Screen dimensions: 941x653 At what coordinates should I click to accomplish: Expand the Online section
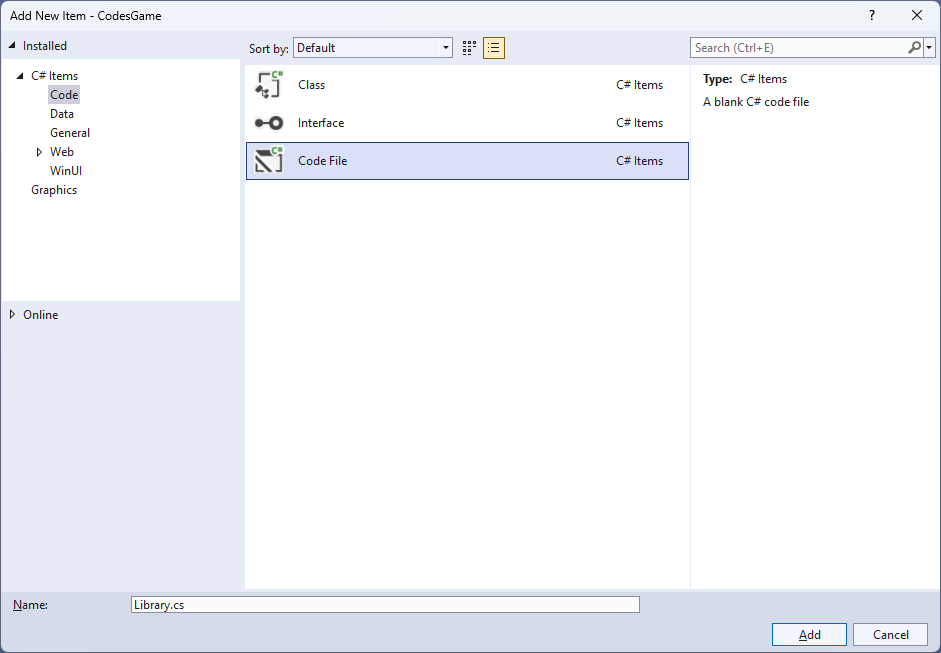click(x=12, y=315)
